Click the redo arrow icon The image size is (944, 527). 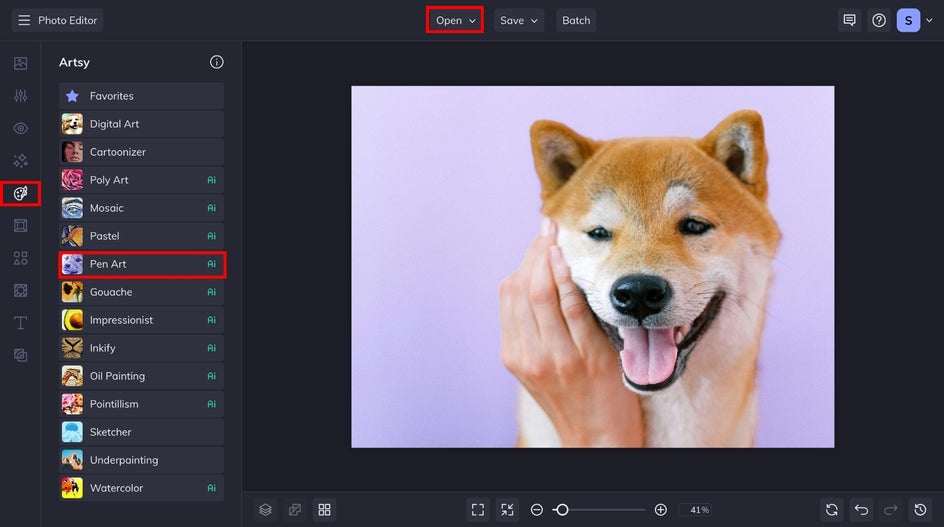[x=891, y=510]
